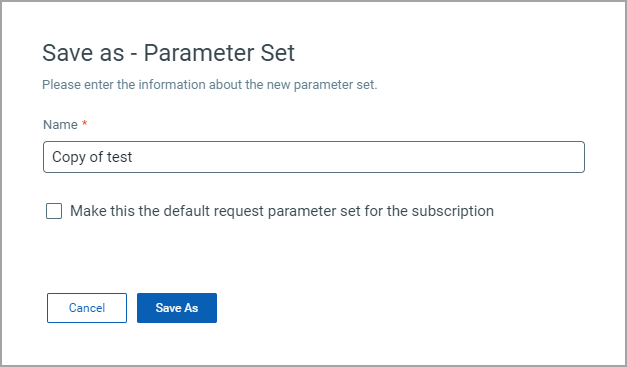Click the outlined 'Cancel' secondary button
The width and height of the screenshot is (627, 367).
tap(87, 308)
